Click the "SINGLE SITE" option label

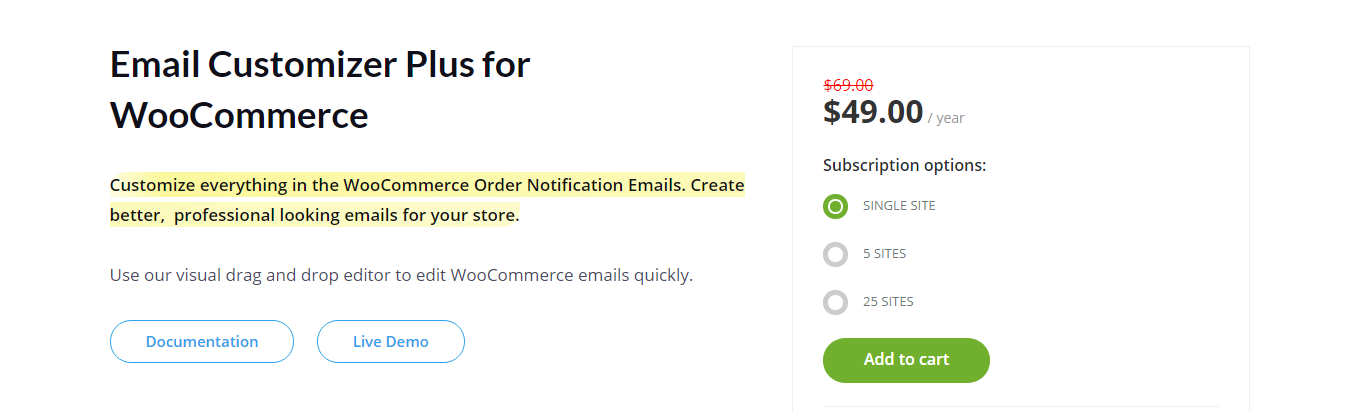coord(899,206)
